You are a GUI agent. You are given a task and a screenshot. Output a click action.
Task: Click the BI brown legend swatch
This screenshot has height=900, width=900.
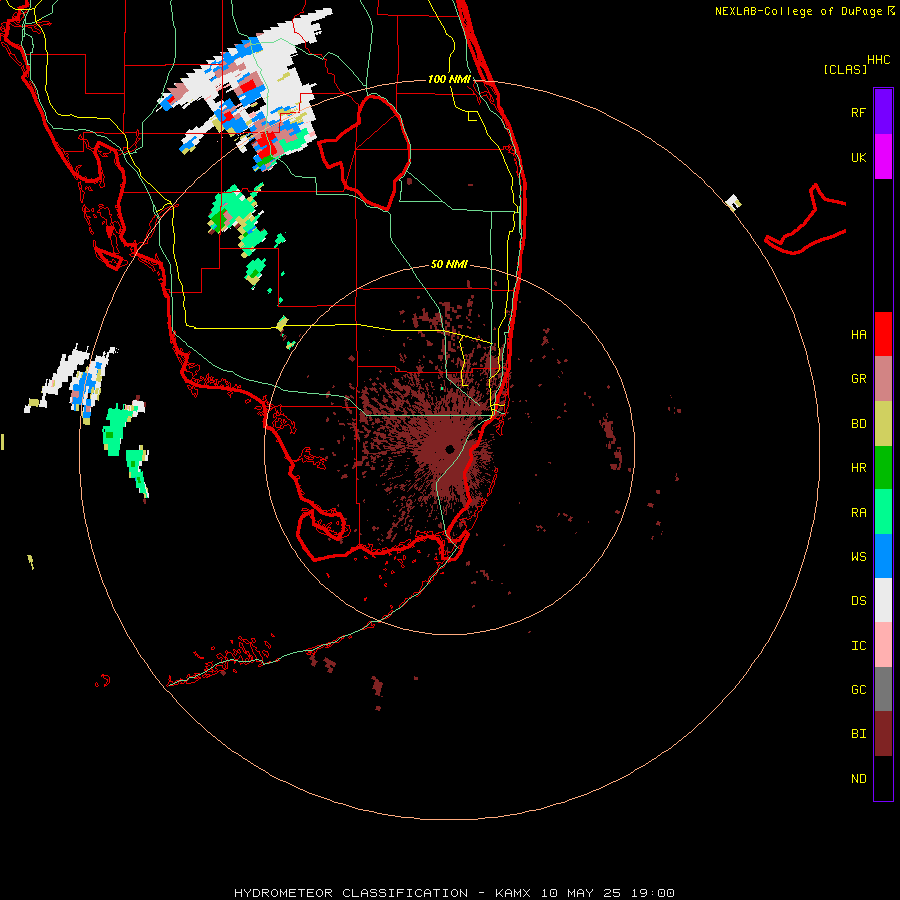coord(883,734)
